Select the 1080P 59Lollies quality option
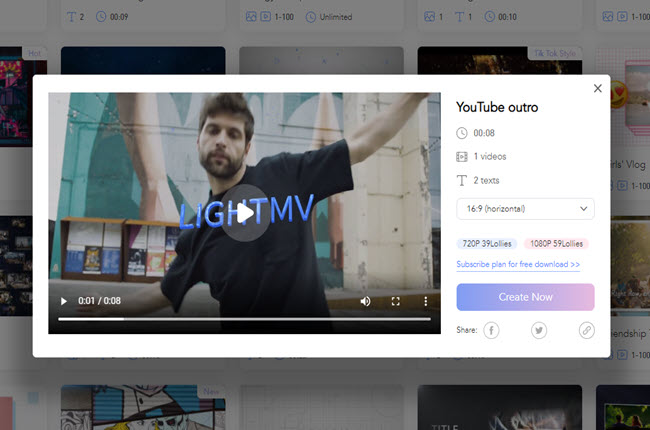650x430 pixels. pos(556,243)
